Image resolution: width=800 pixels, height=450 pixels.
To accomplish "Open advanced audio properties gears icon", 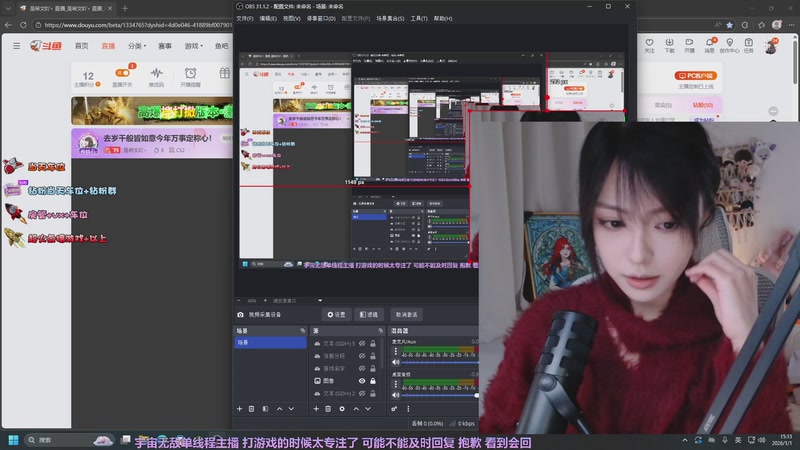I will click(394, 409).
